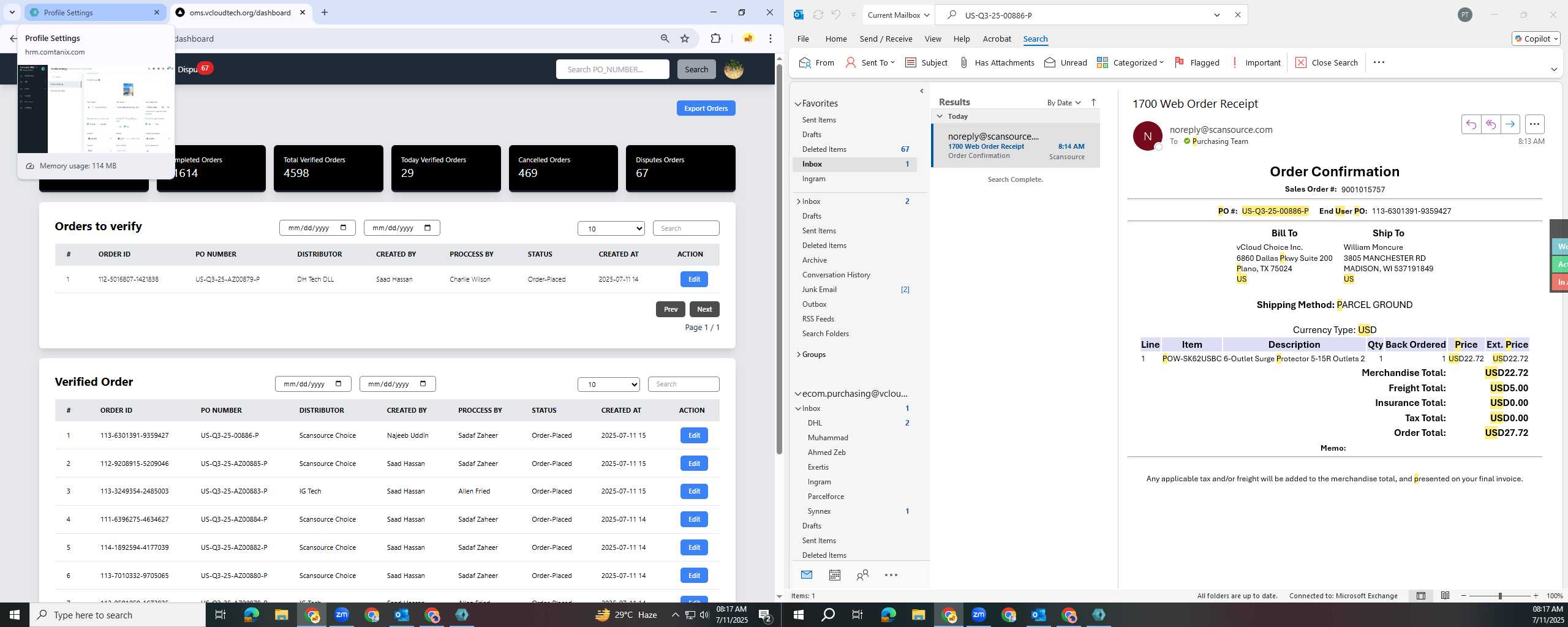Screen dimensions: 1568x627
Task: Open Zoom from the left taskbar
Action: (342, 615)
